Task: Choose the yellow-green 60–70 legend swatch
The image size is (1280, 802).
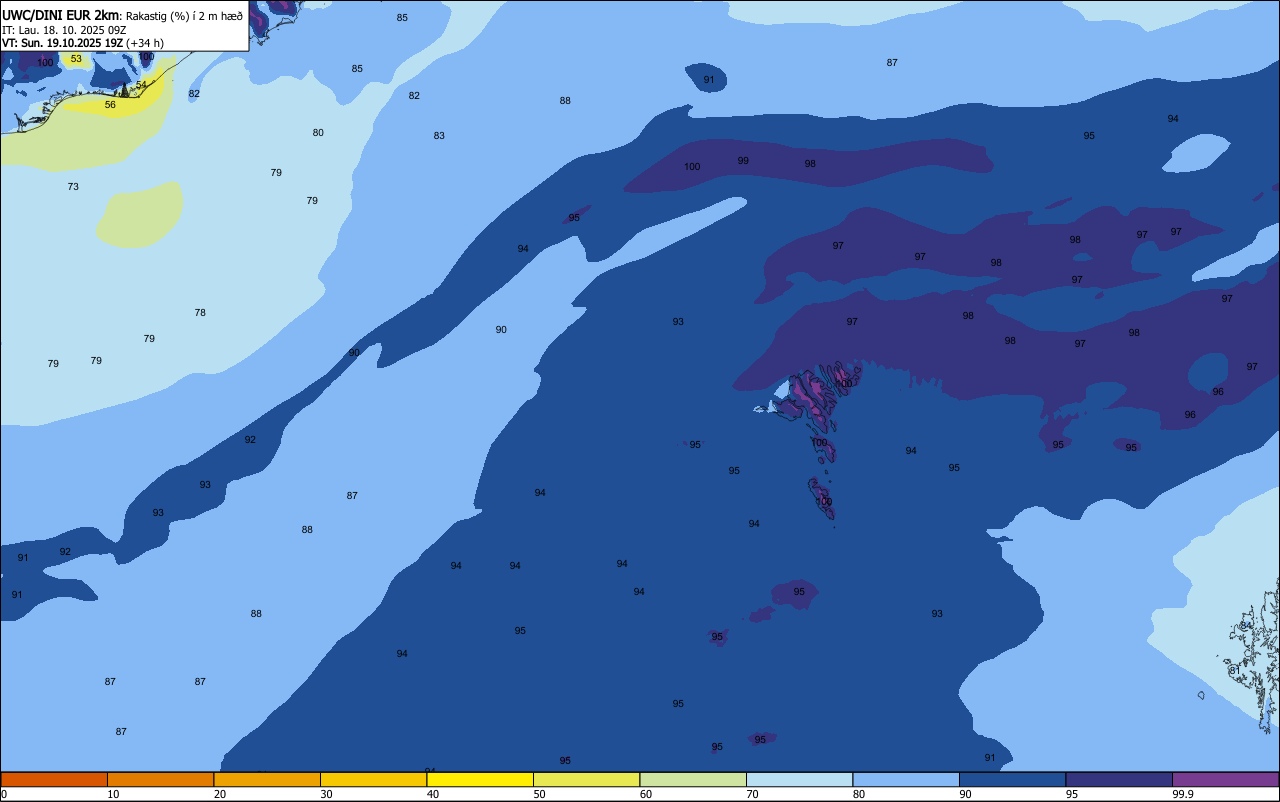Action: [693, 779]
